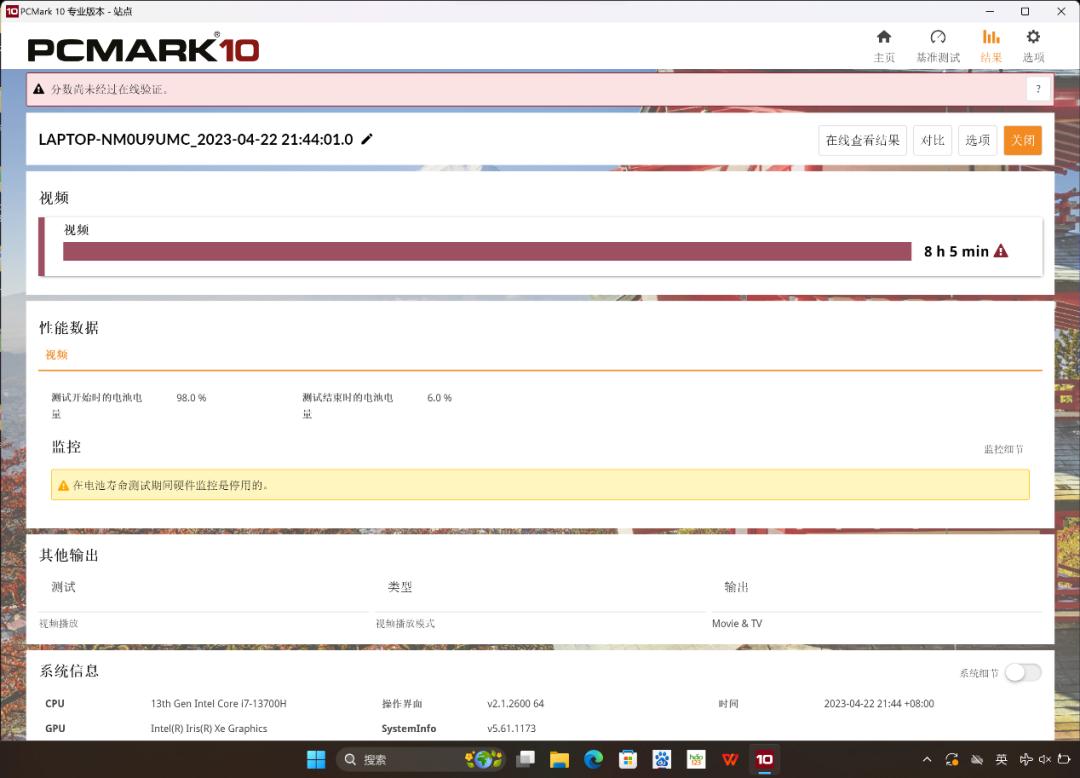Open the results tab with bar chart icon

tap(990, 45)
